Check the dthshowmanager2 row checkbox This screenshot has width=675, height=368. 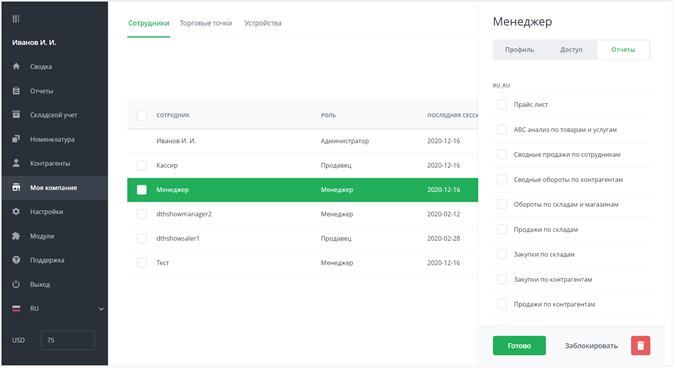click(142, 214)
